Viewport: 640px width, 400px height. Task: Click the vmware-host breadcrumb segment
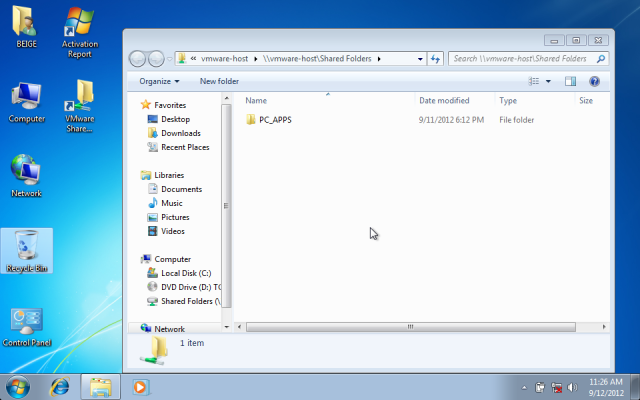click(224, 59)
